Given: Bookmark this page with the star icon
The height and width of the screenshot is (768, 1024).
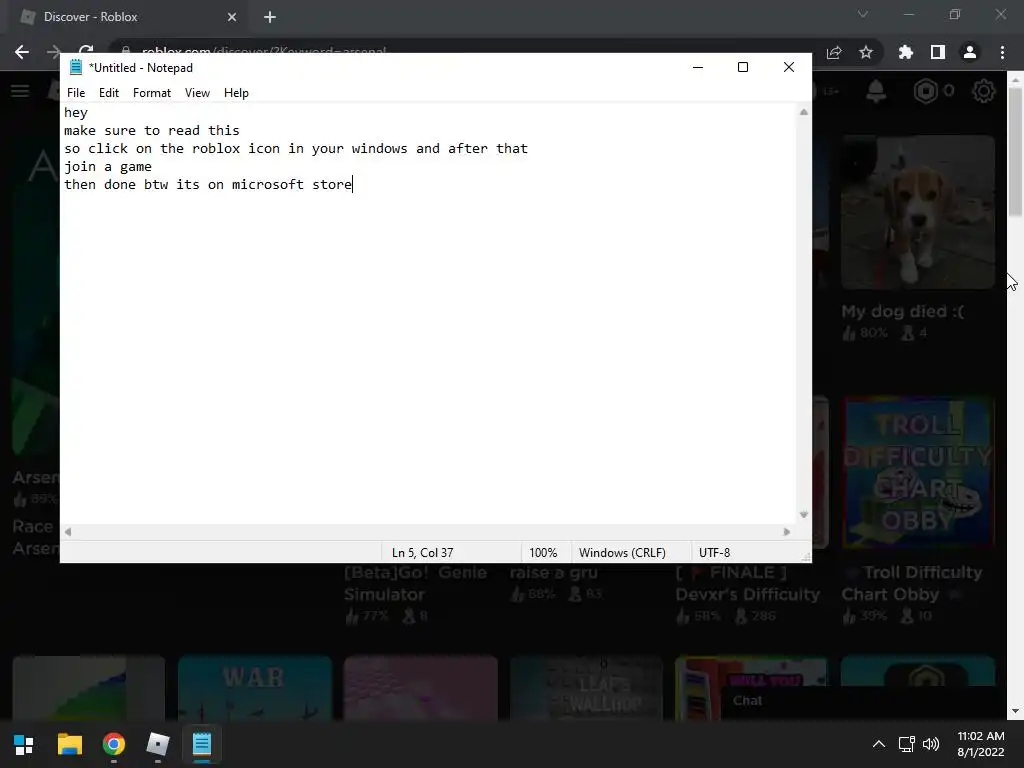Looking at the screenshot, I should click(x=866, y=52).
